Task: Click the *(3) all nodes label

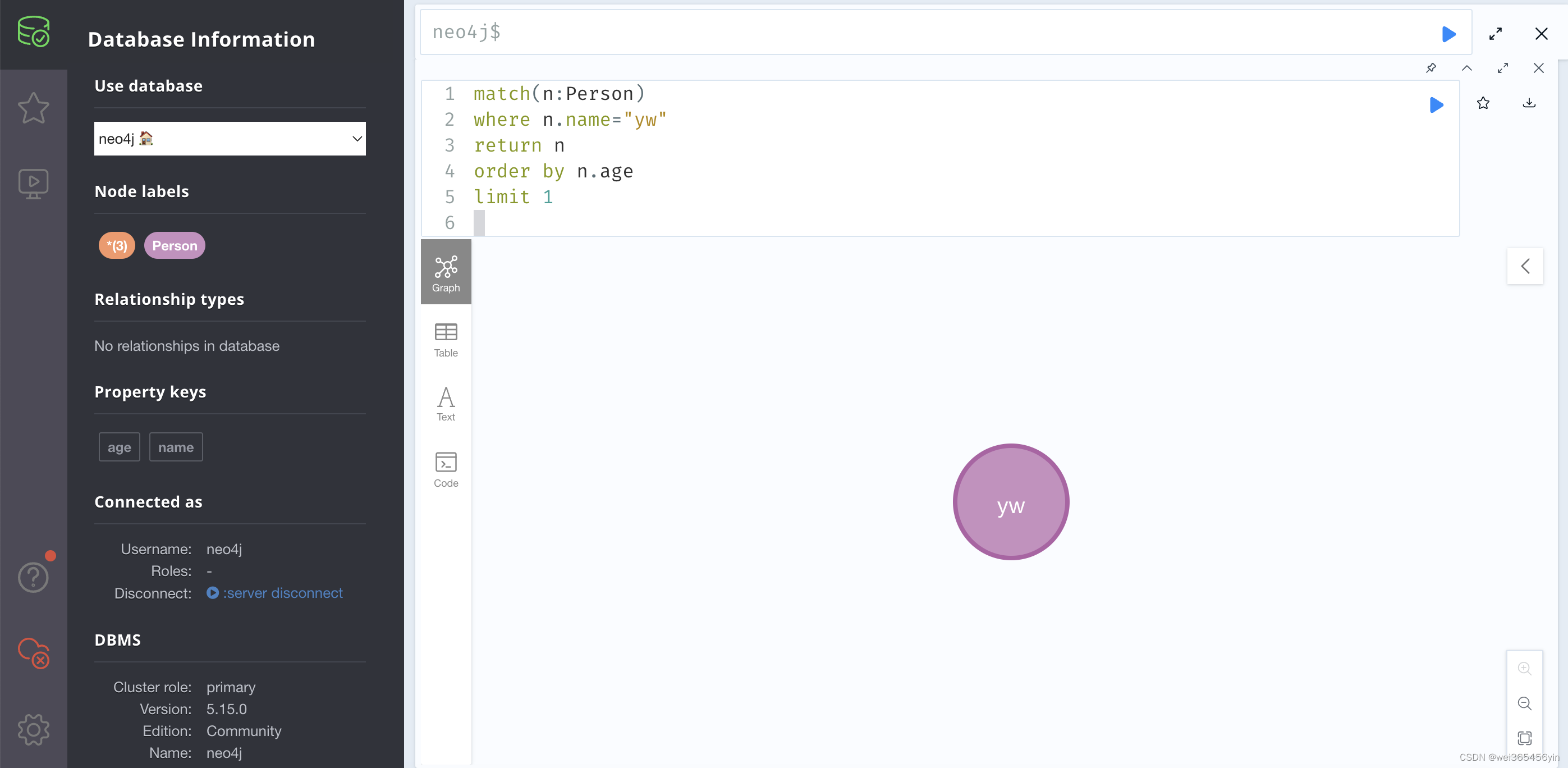Action: pyautogui.click(x=117, y=245)
